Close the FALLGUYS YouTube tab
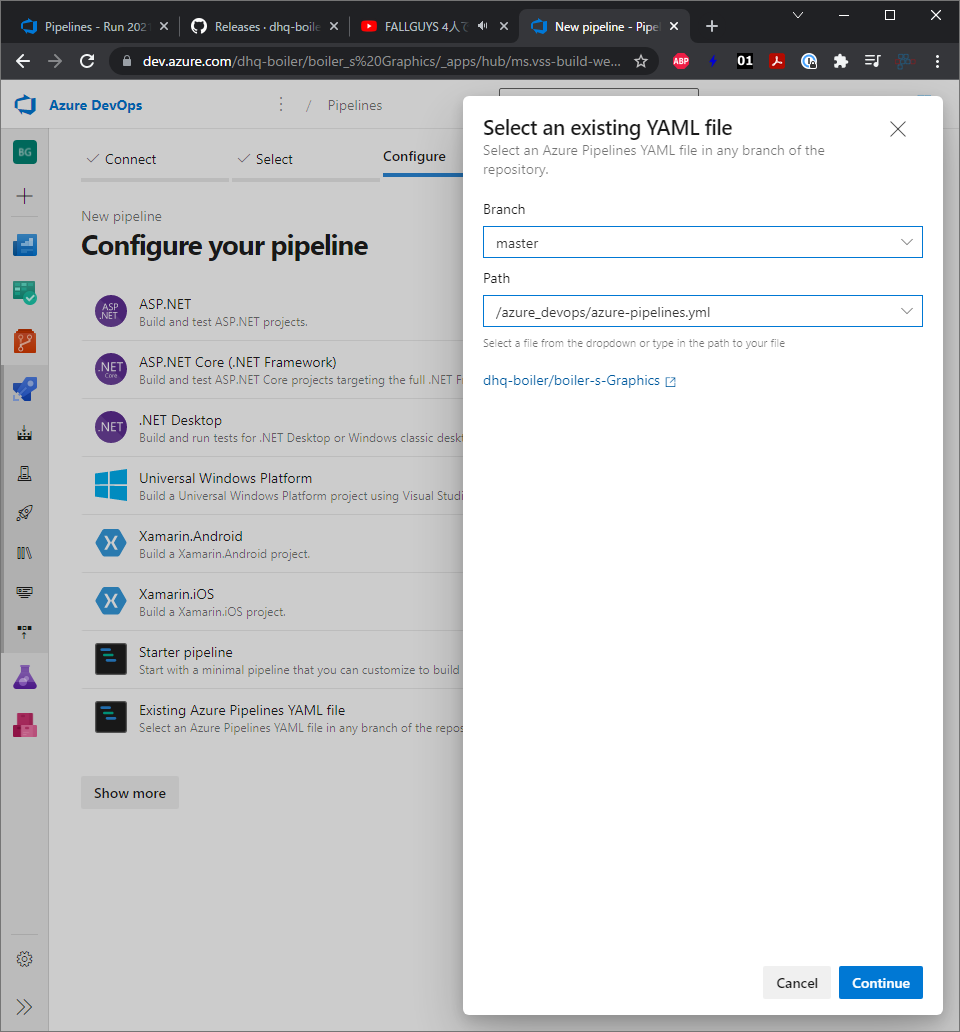This screenshot has height=1032, width=960. coord(504,26)
